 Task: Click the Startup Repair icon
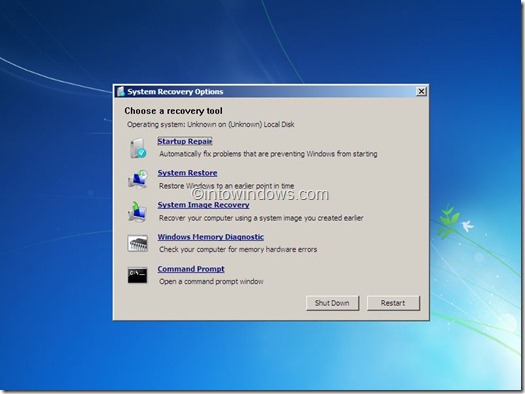(x=138, y=148)
